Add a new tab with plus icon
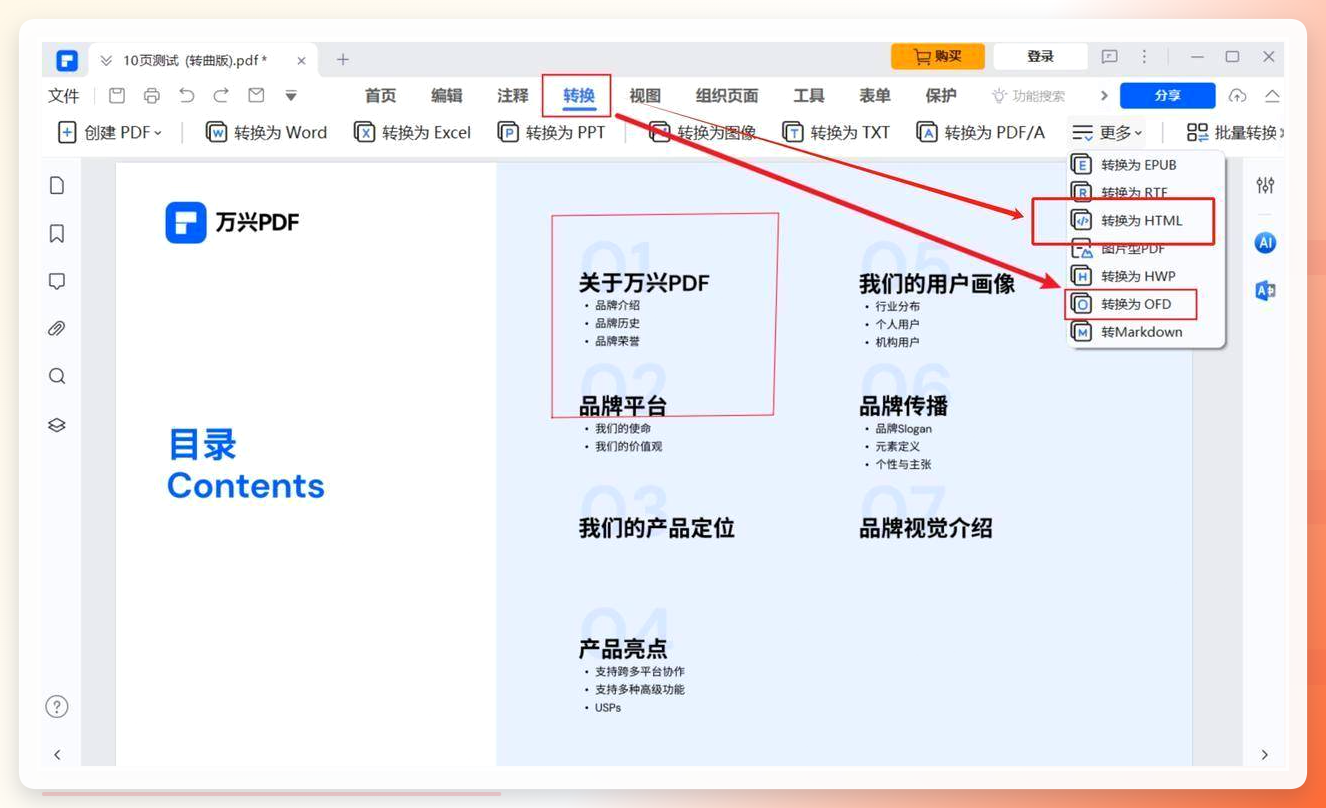The width and height of the screenshot is (1326, 808). pos(343,60)
